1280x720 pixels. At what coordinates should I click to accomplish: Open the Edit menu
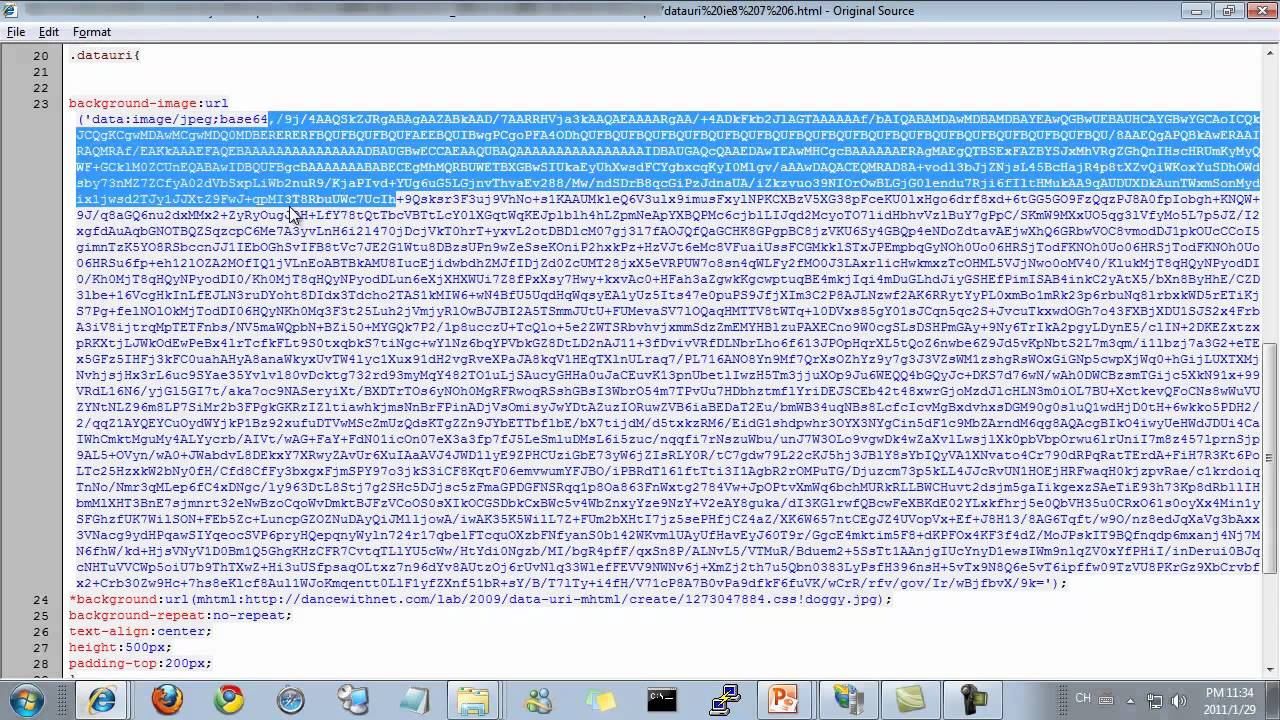(x=48, y=32)
